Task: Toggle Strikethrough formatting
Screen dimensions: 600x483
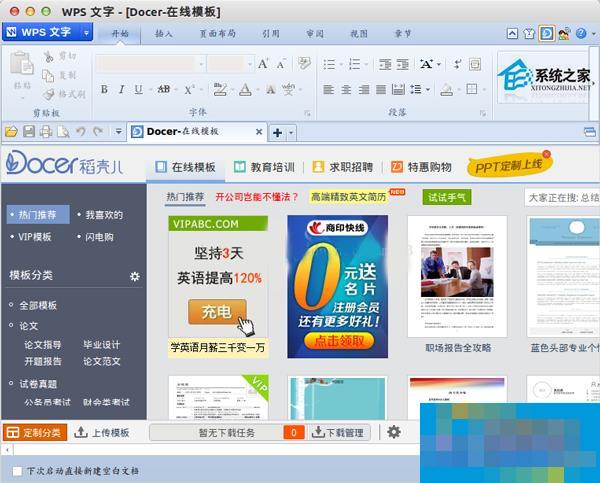Action: [x=164, y=90]
